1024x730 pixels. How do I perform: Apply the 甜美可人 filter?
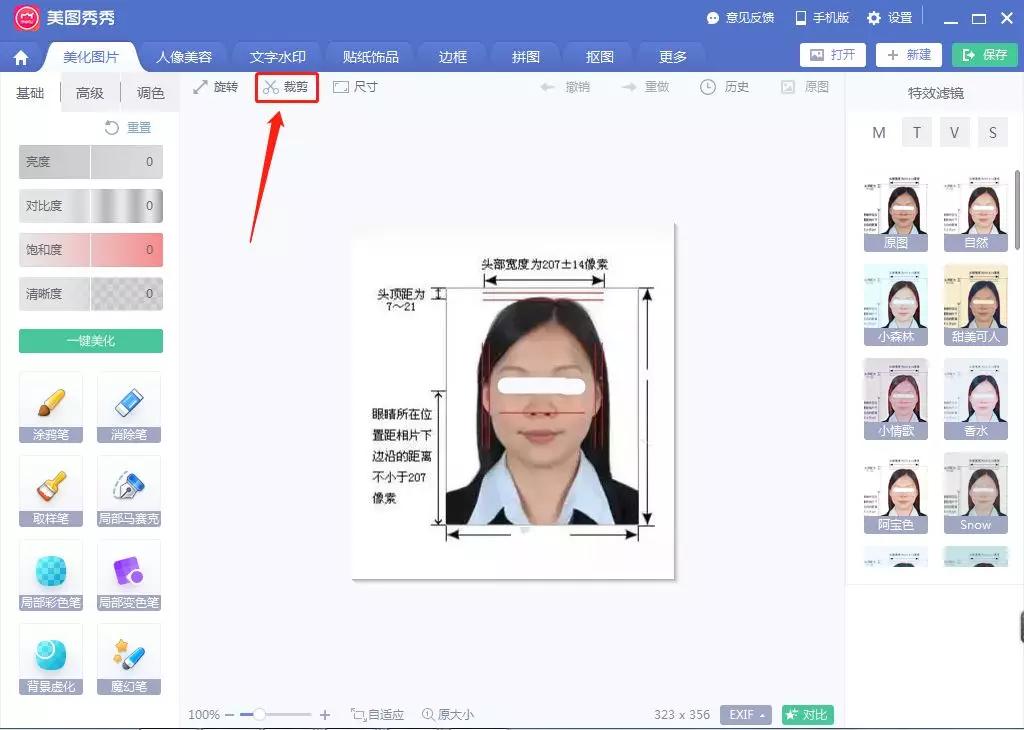tap(976, 307)
